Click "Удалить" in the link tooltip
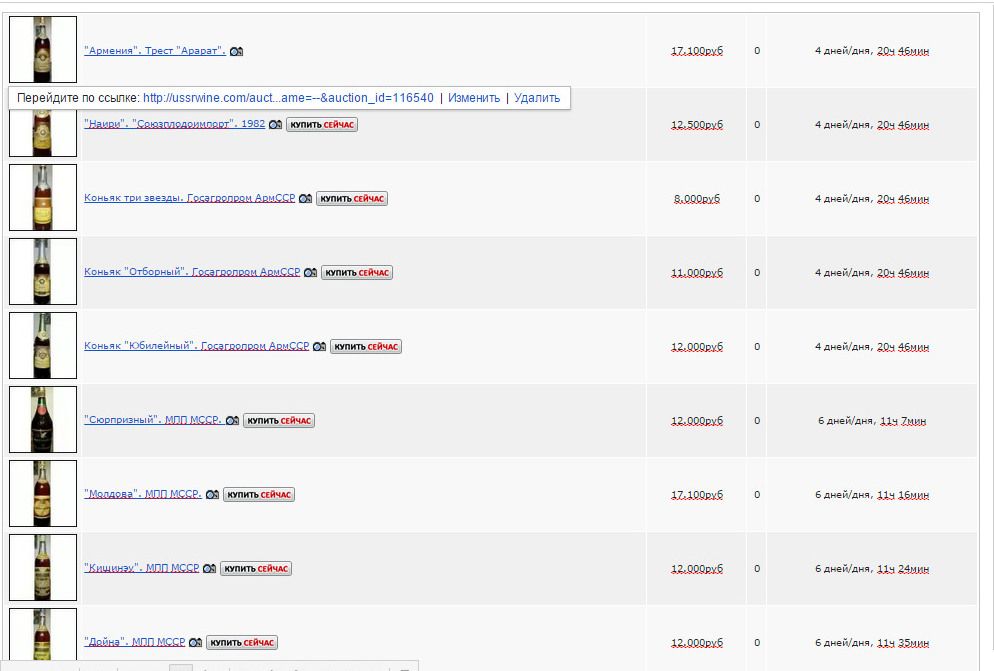Image resolution: width=994 pixels, height=671 pixels. coord(537,98)
